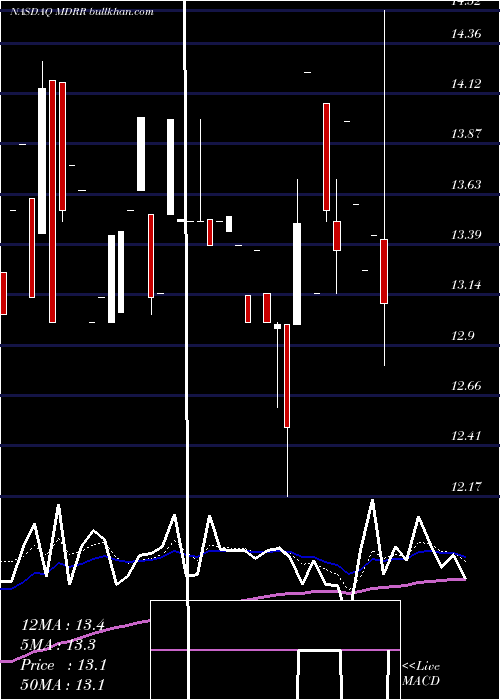Image resolution: width=500 pixels, height=700 pixels.
Task: Click the 5MA : 13.3 legend entry
Action: coord(58,645)
